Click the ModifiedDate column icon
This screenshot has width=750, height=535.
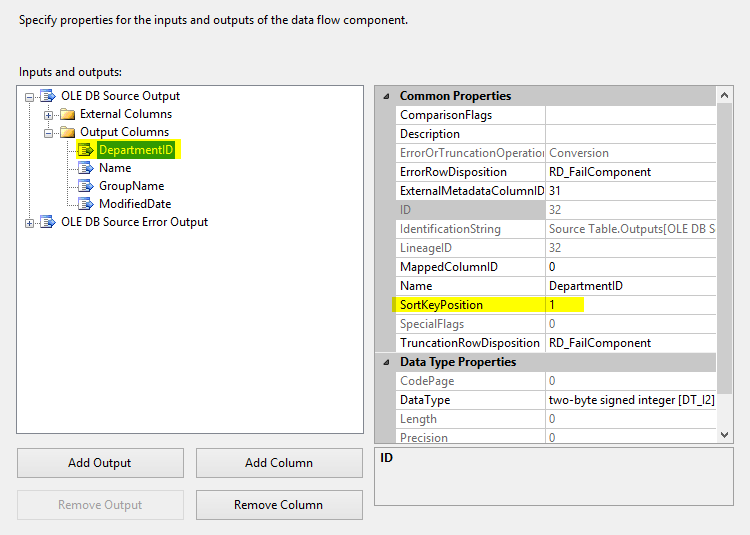click(86, 204)
